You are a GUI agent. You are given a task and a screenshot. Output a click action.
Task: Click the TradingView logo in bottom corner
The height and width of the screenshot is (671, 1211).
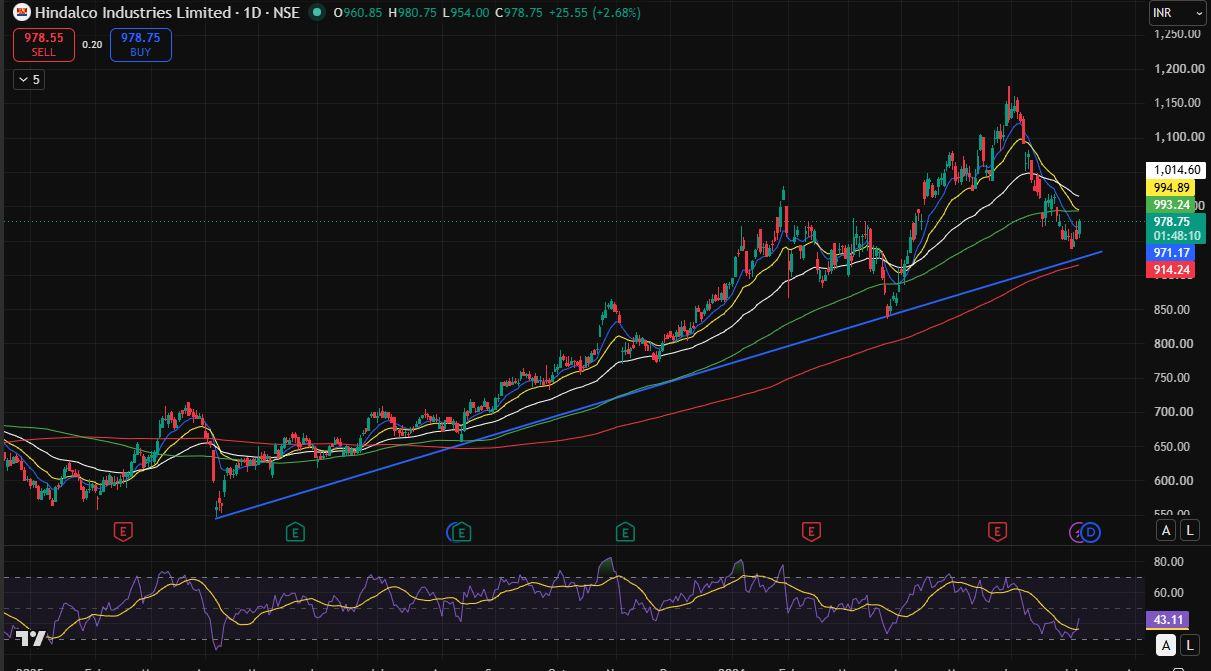coord(30,639)
